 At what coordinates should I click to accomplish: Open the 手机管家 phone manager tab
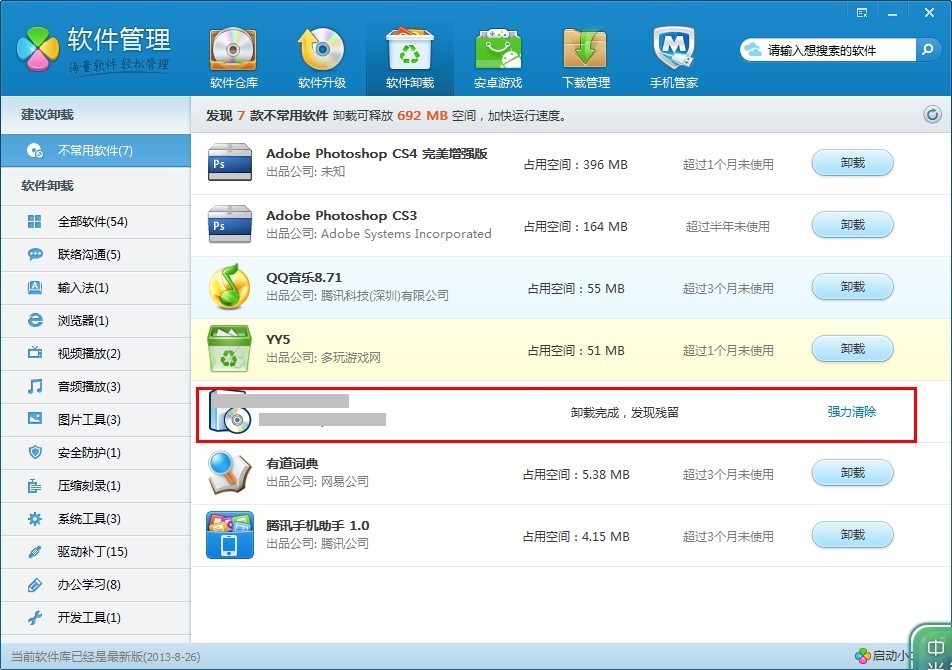coord(674,59)
